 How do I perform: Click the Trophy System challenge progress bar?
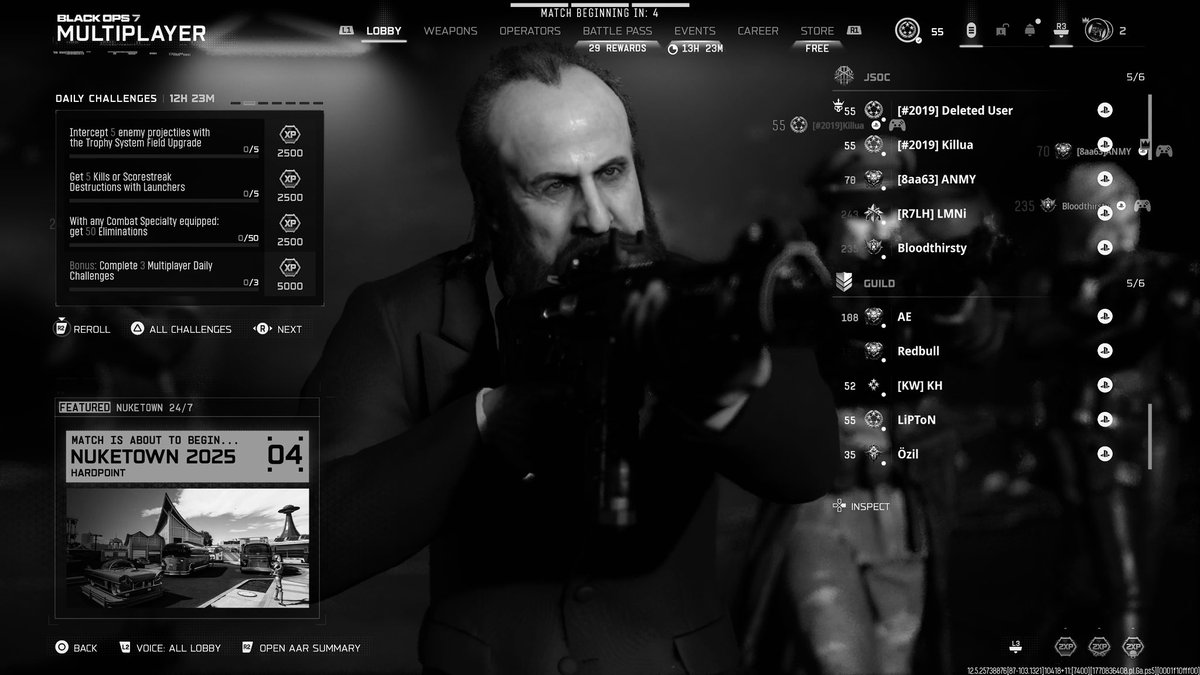[164, 156]
